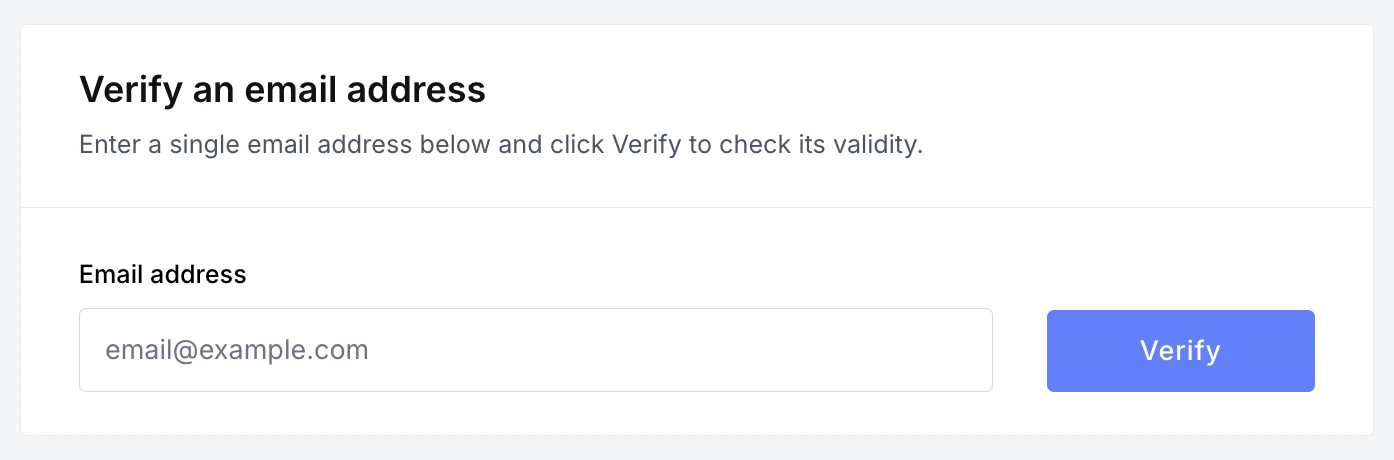Click the instruction text below the heading
This screenshot has height=460, width=1394.
(x=500, y=144)
